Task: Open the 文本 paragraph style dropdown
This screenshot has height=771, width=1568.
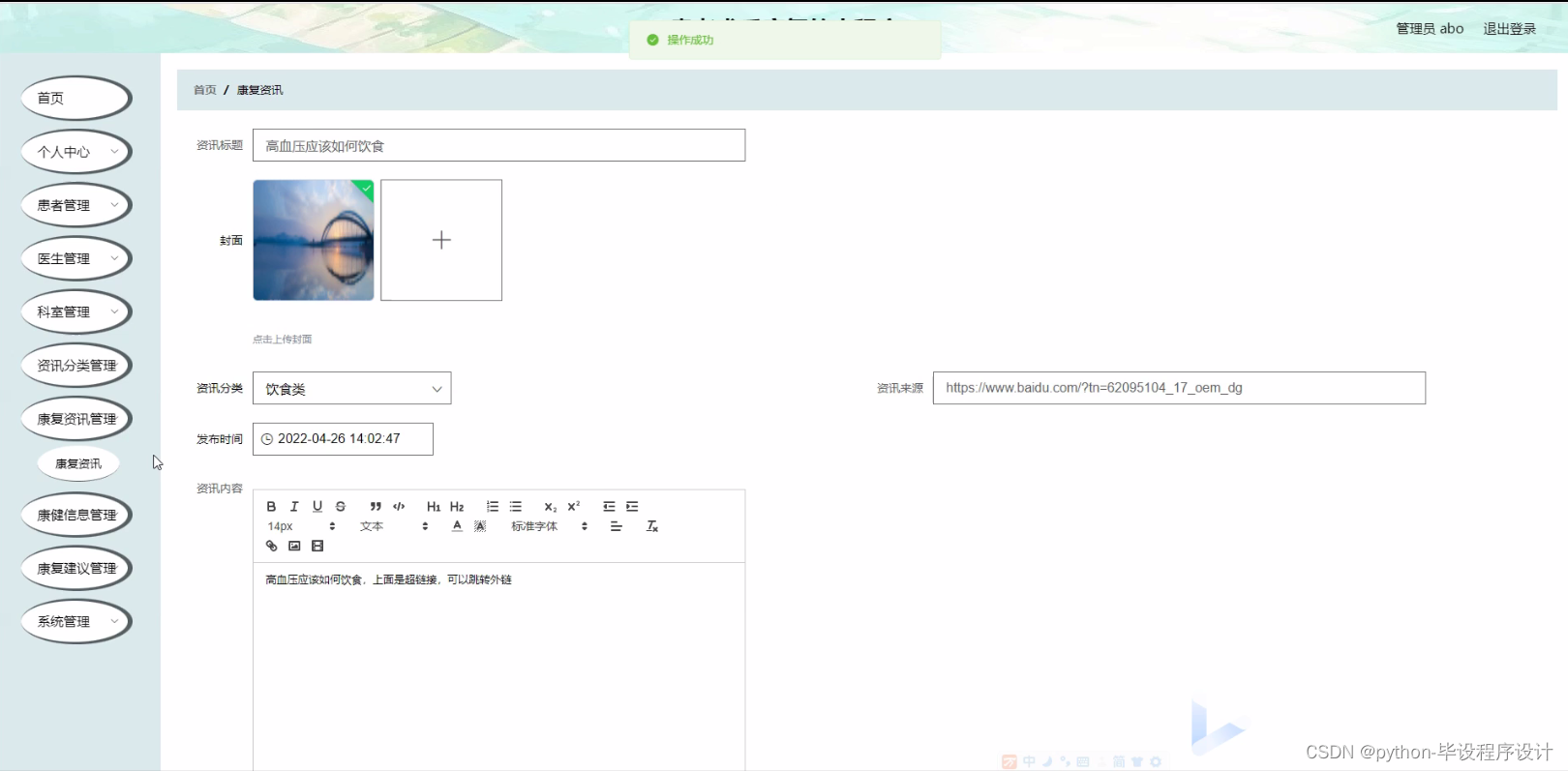Action: coord(394,526)
